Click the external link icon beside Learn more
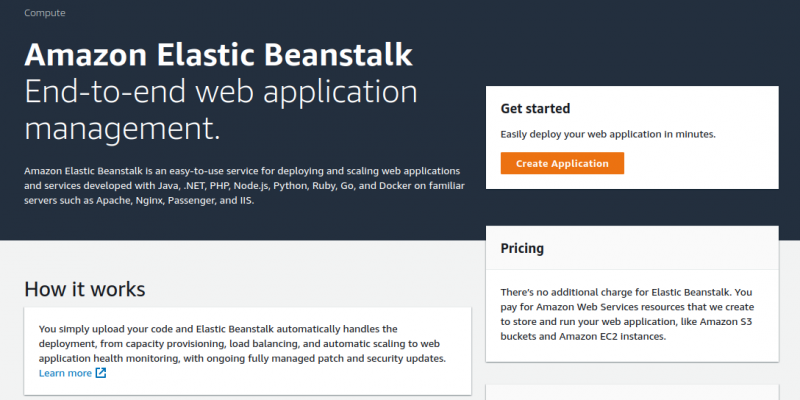Image resolution: width=800 pixels, height=400 pixels. [101, 373]
